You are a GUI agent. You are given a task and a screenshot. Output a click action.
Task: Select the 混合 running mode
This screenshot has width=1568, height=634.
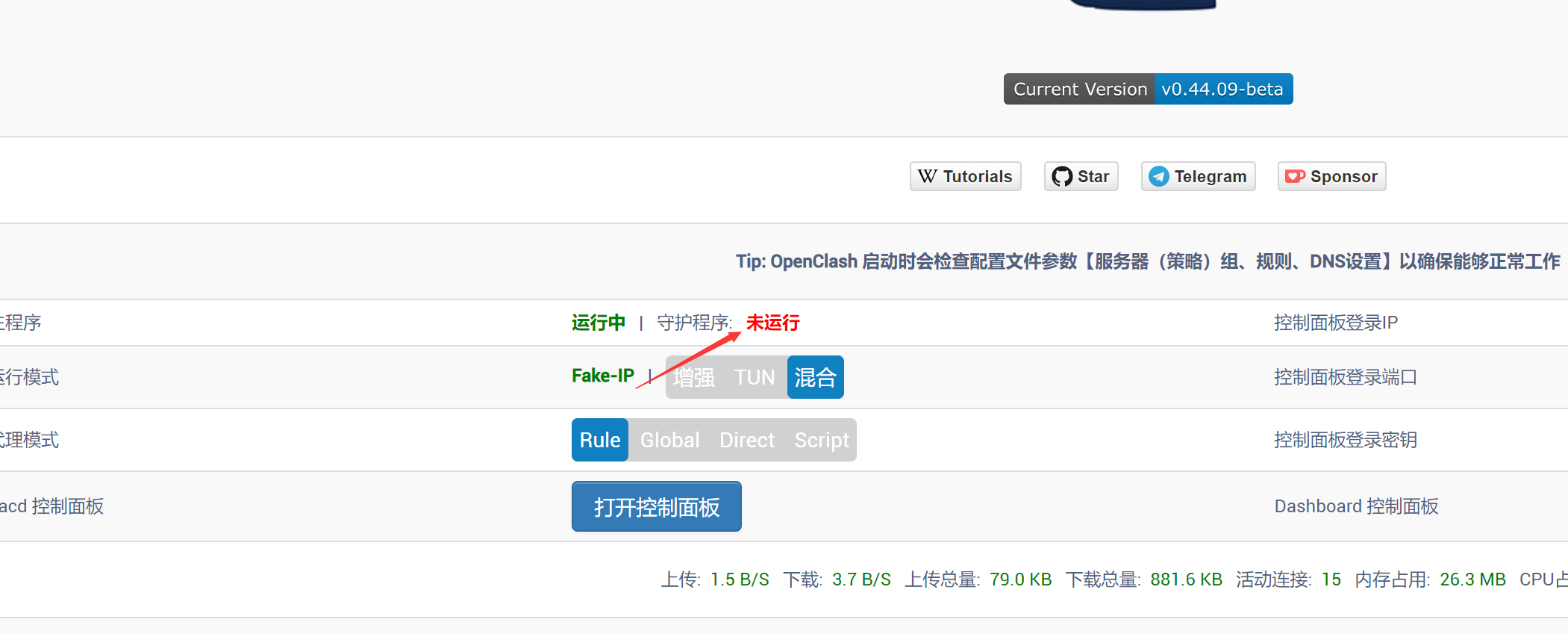click(815, 377)
